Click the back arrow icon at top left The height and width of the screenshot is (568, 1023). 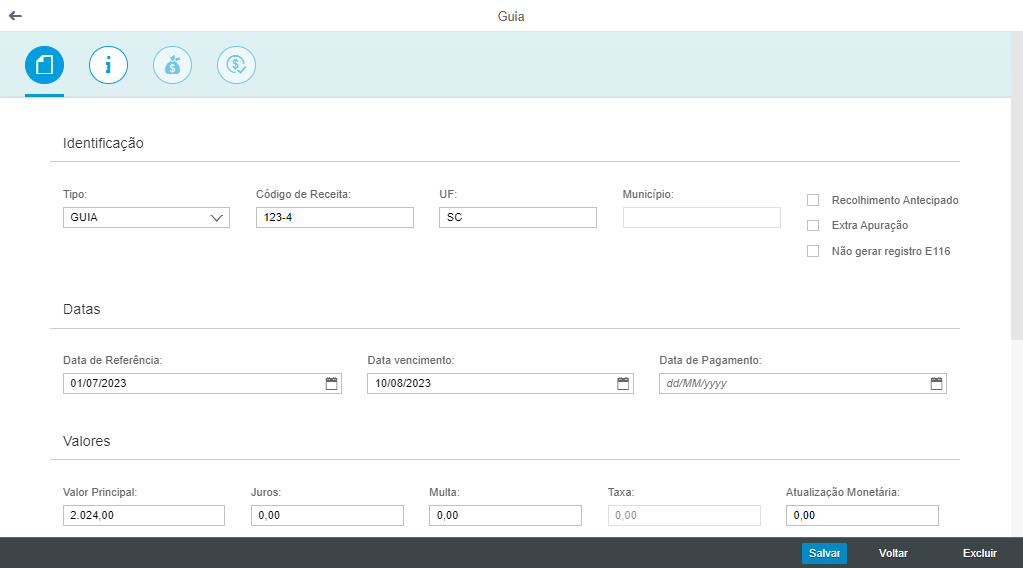tap(15, 16)
